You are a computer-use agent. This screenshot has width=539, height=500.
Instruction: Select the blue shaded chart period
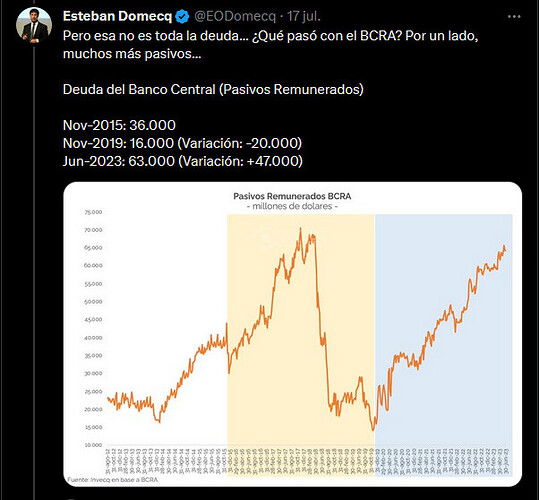[444, 345]
